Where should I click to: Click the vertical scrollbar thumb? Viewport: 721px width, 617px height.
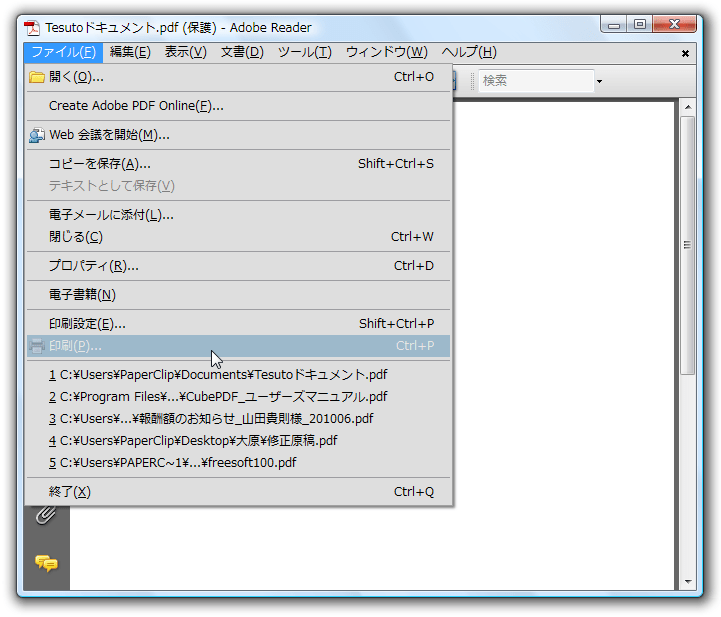[688, 245]
